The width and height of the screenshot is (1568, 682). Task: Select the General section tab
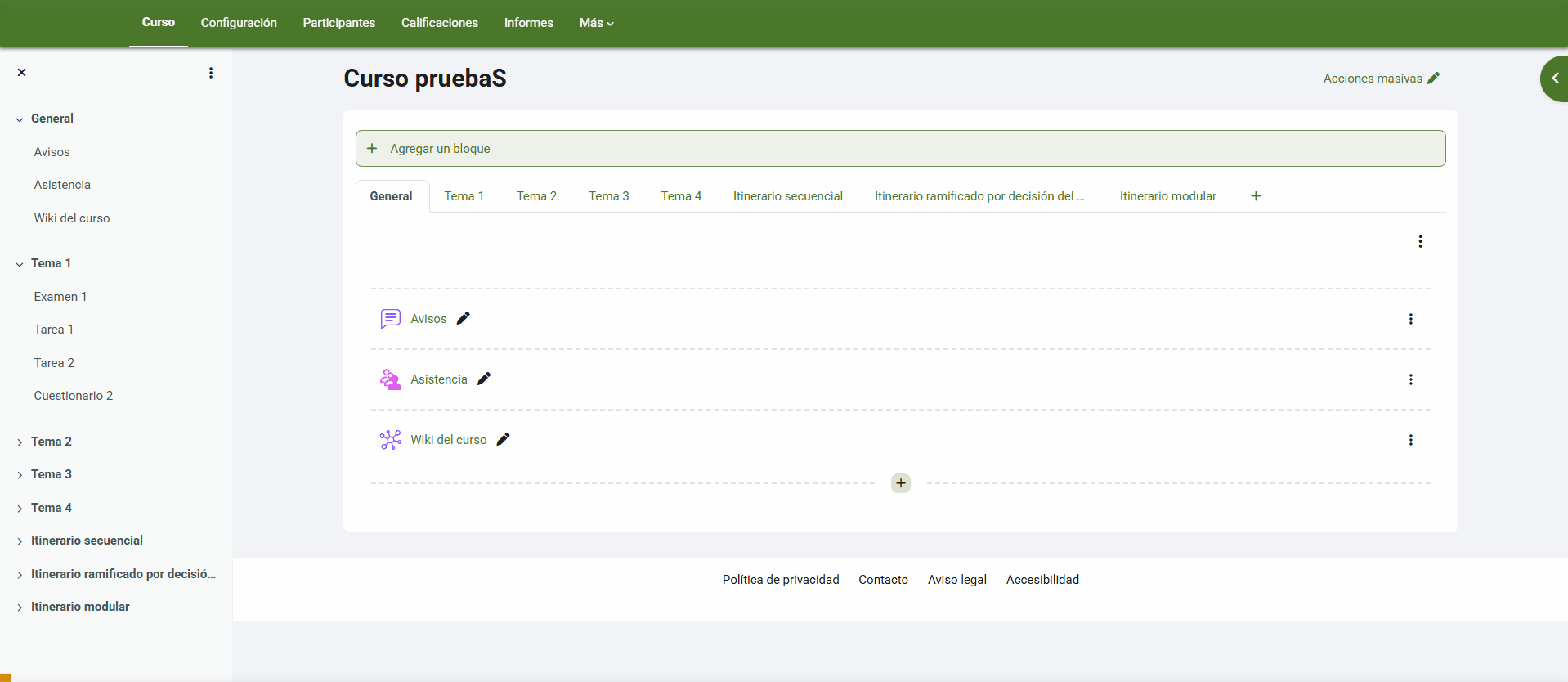point(392,196)
